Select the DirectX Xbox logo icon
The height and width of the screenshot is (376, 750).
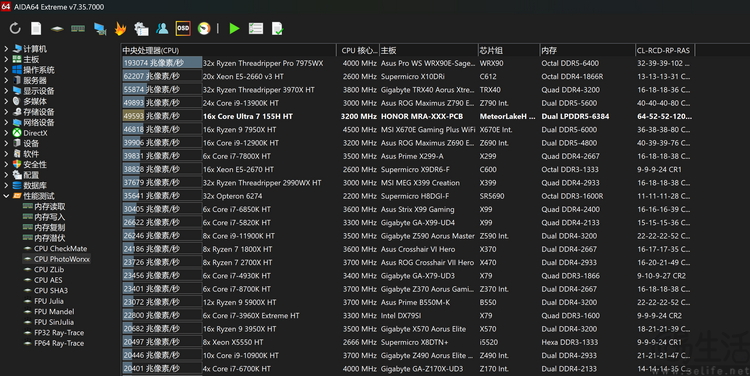coord(17,133)
